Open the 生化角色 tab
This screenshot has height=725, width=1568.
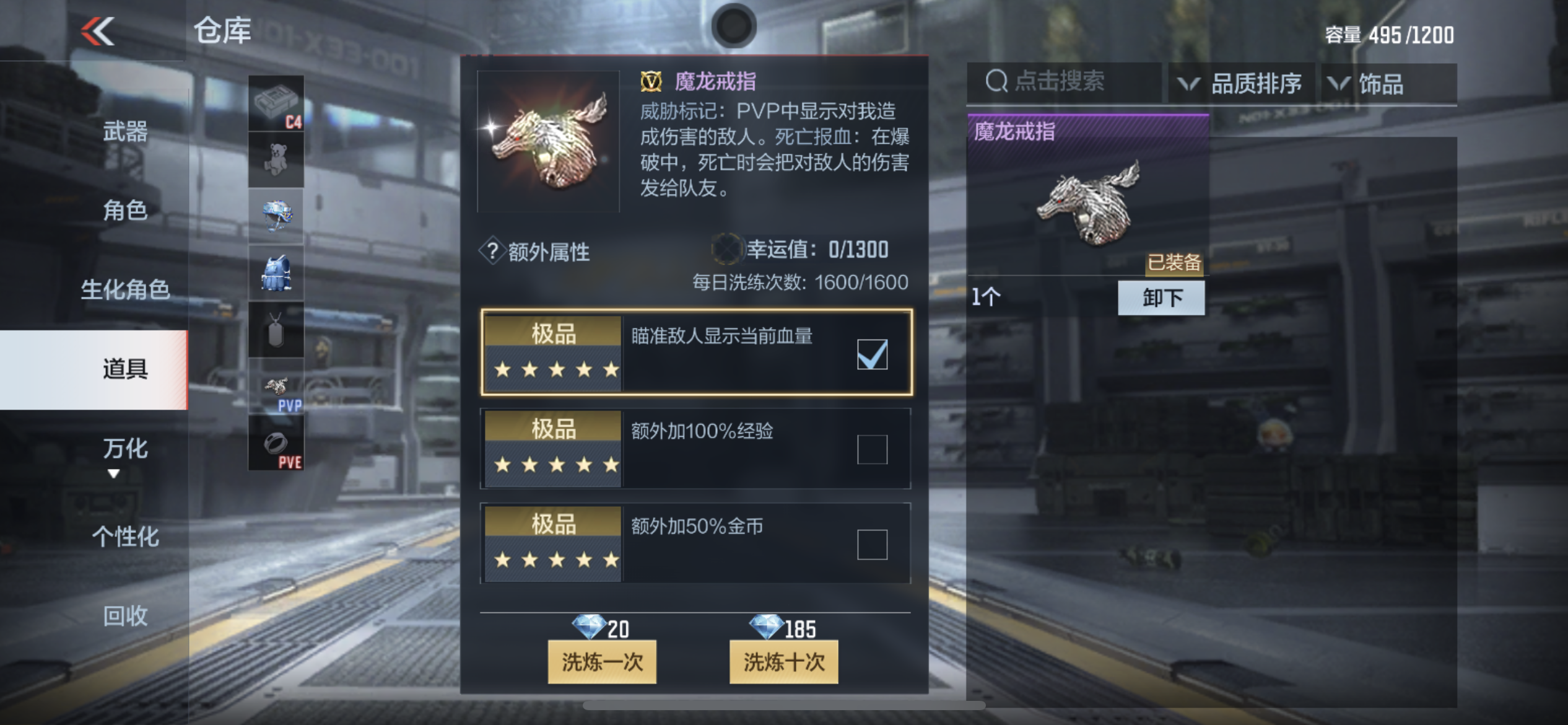125,289
